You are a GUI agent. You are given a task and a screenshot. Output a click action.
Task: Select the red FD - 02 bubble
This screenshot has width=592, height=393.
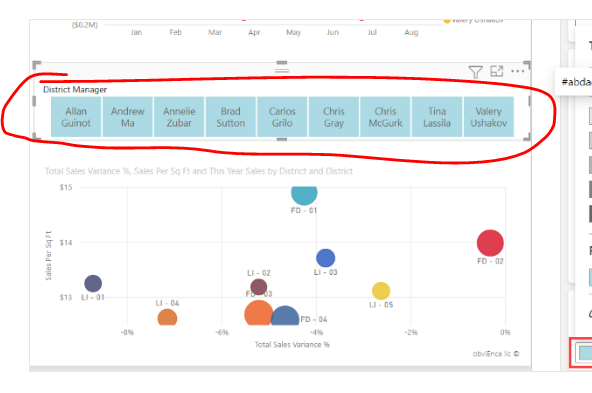click(x=490, y=243)
